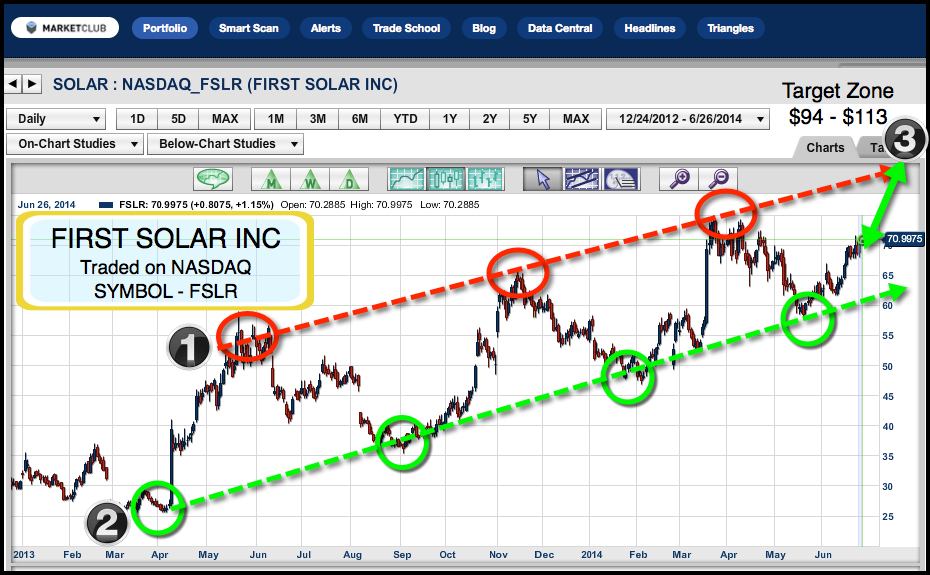Select the first MAX range button

(x=225, y=119)
